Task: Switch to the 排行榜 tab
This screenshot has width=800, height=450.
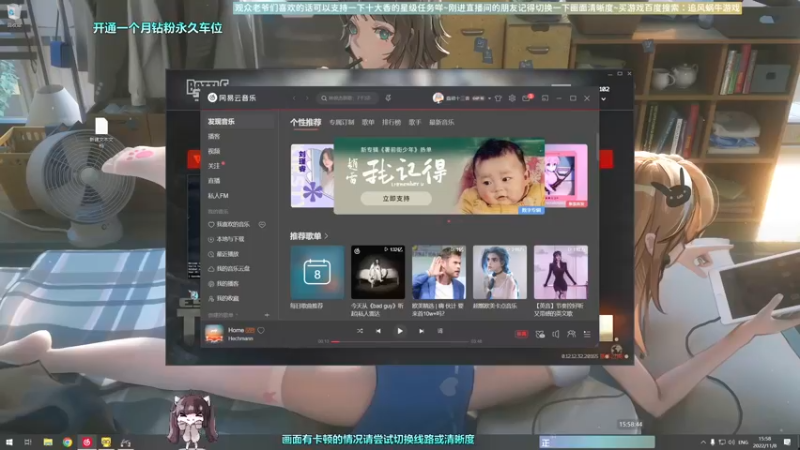Action: (391, 122)
